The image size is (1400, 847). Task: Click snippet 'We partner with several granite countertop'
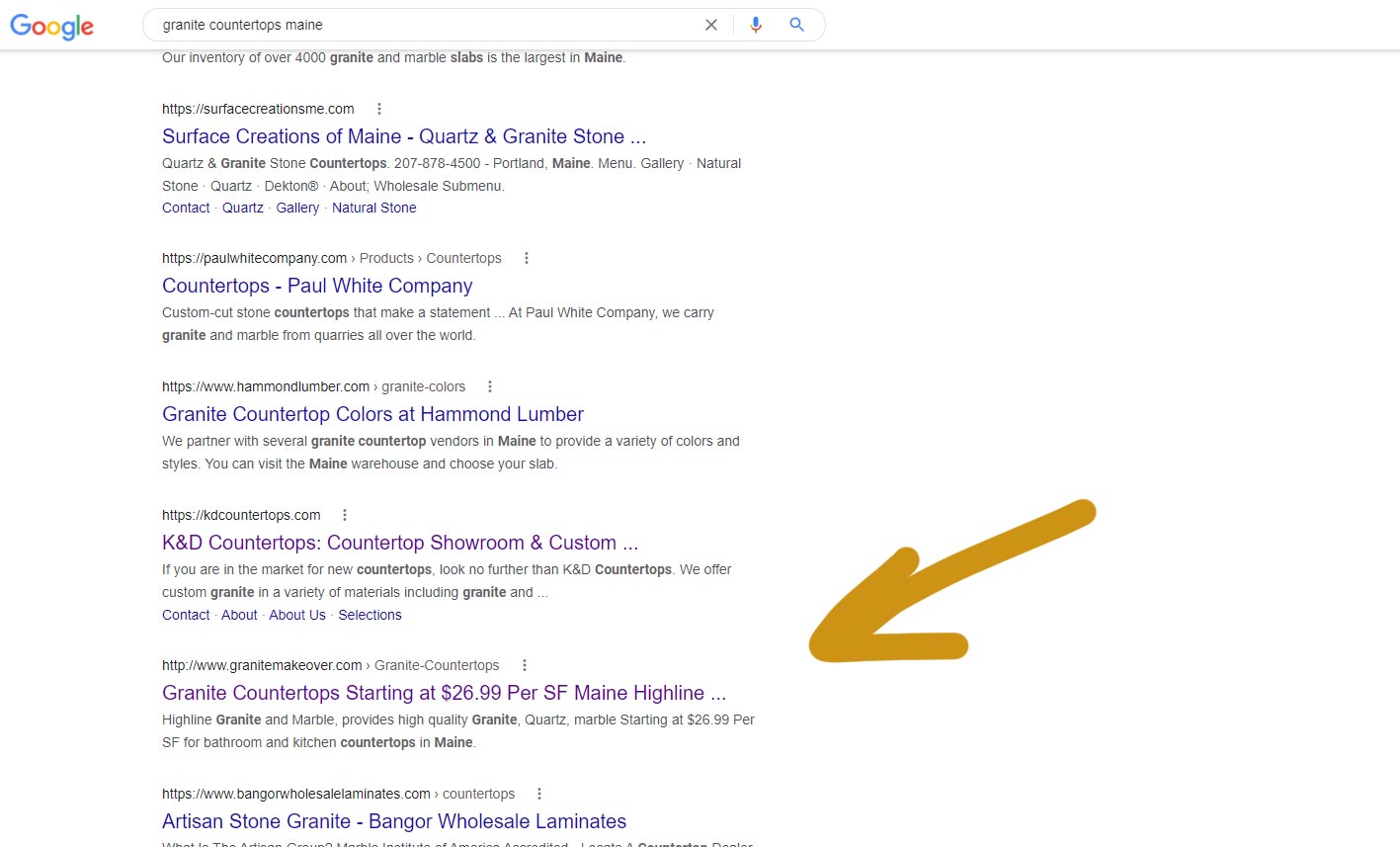(451, 453)
